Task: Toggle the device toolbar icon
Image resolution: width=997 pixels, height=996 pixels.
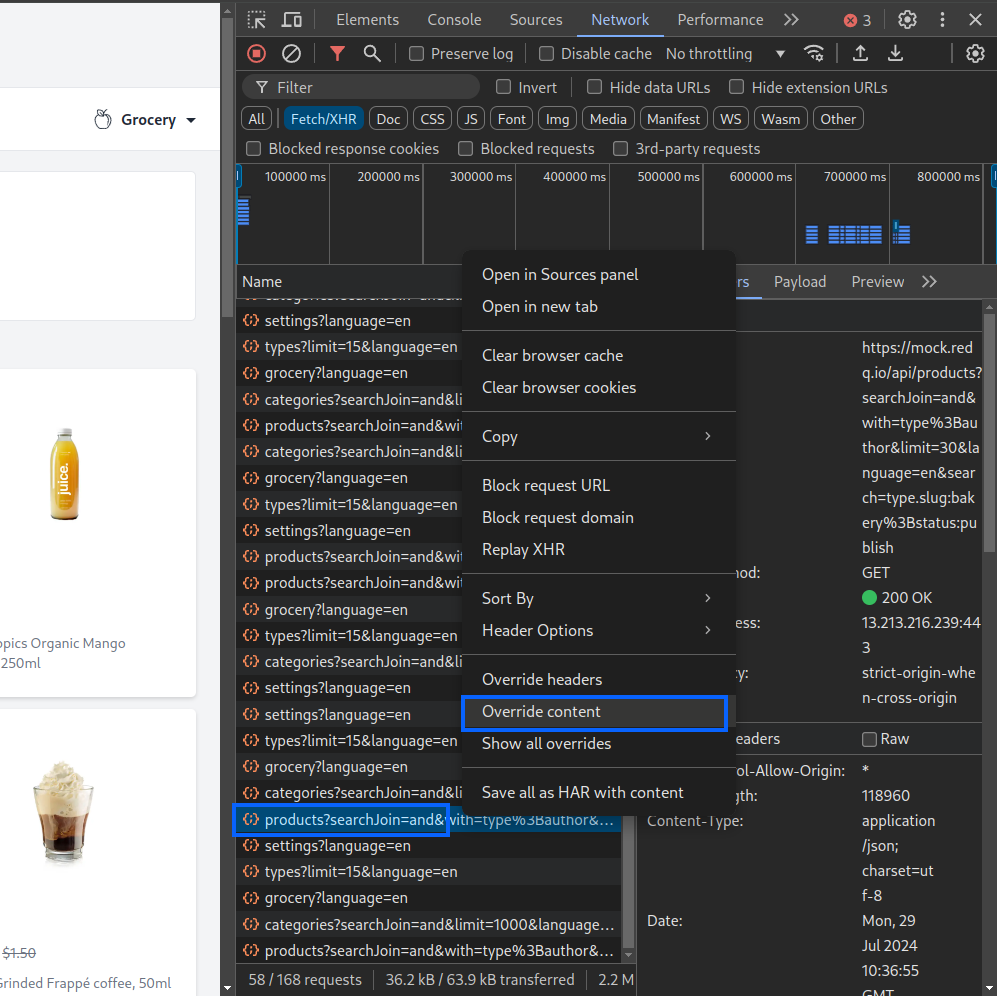Action: point(292,20)
